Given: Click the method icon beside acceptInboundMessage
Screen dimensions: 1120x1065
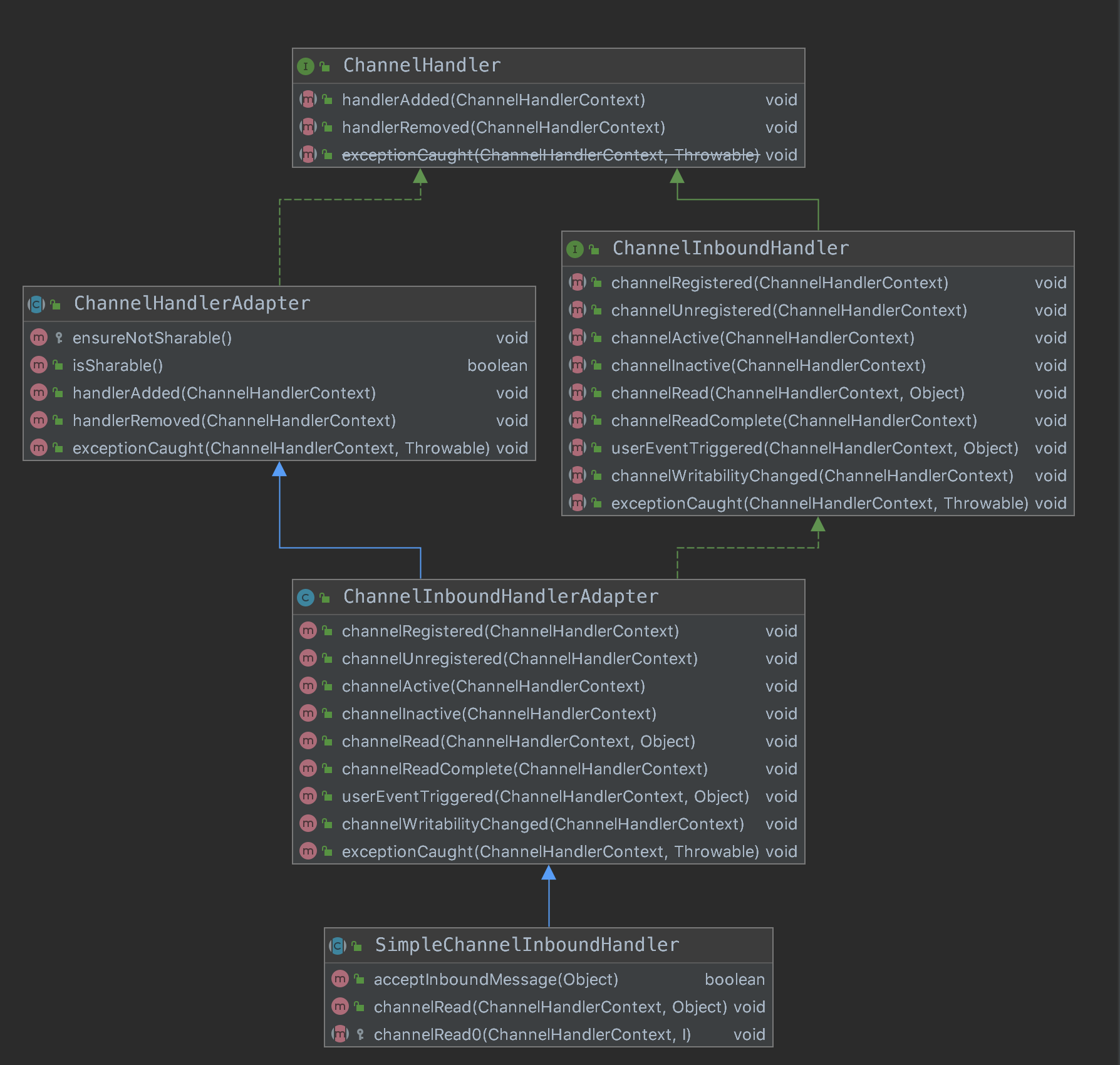Looking at the screenshot, I should 340,979.
